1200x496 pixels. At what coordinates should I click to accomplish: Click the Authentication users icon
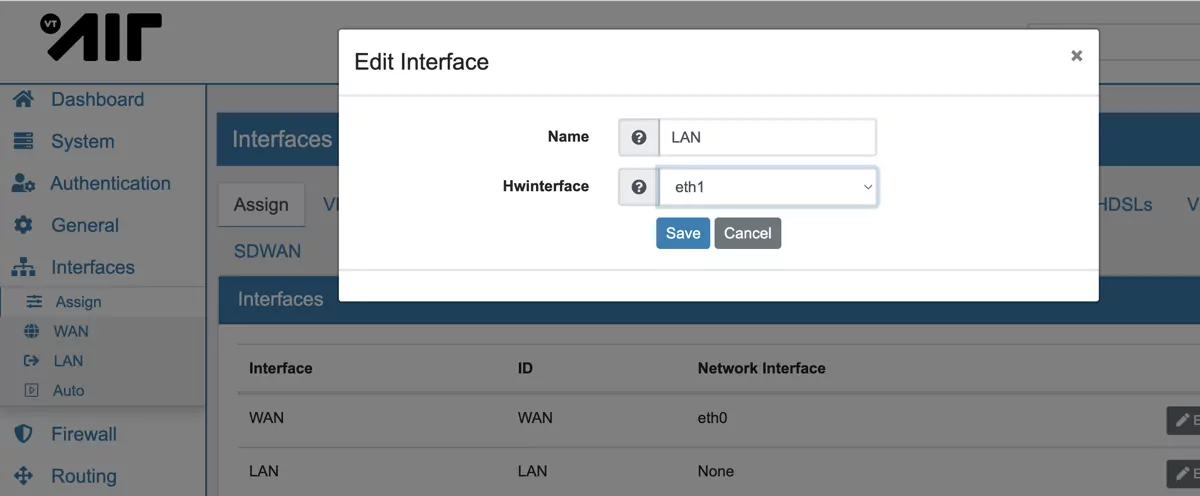point(23,183)
